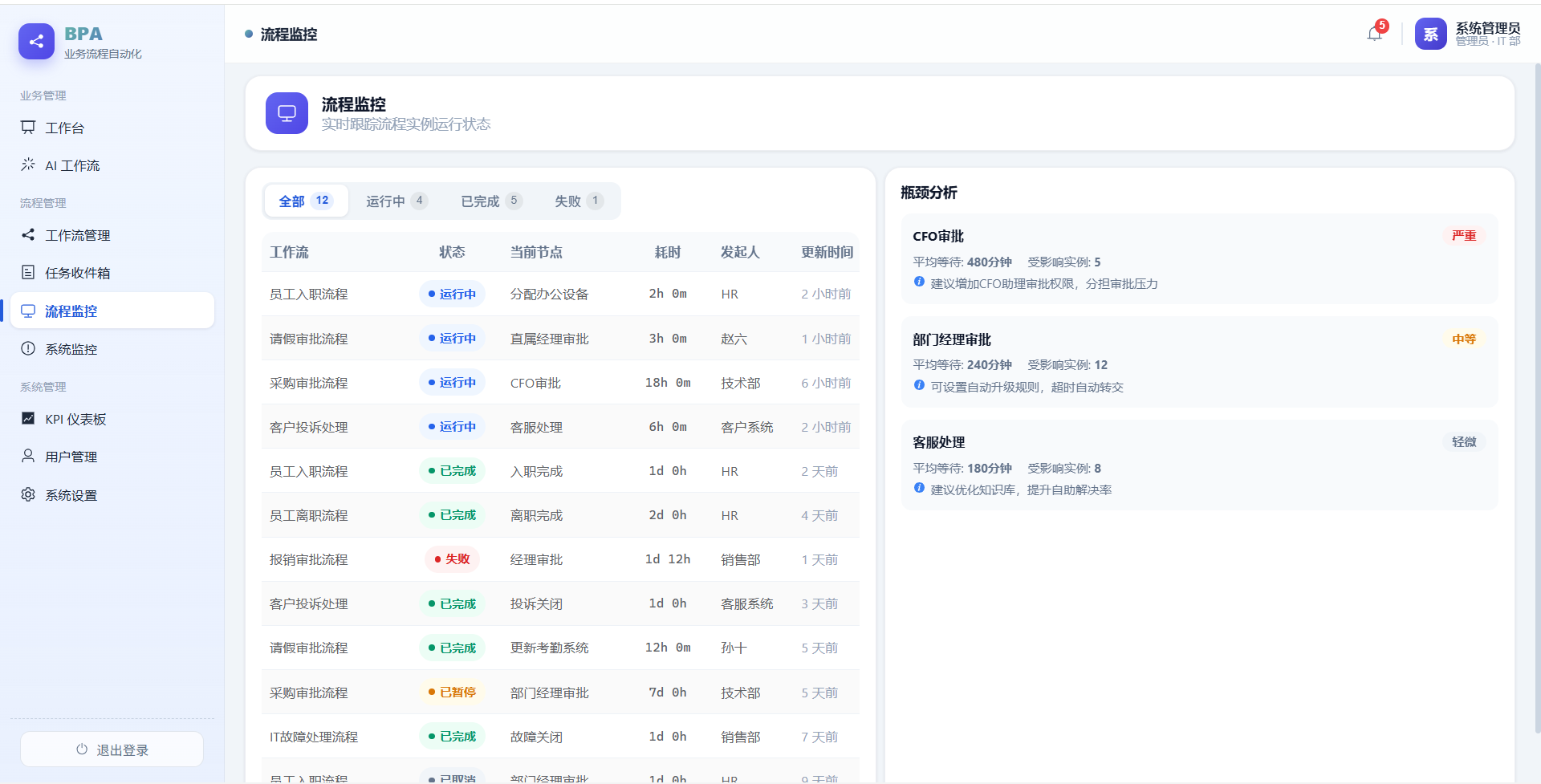Click 运行中 status of 客户投诉处理
The height and width of the screenshot is (784, 1541).
point(452,427)
